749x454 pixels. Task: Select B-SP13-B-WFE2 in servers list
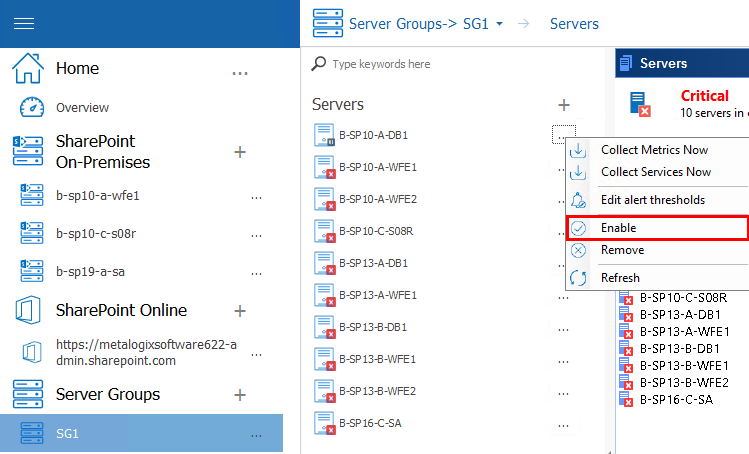[377, 391]
